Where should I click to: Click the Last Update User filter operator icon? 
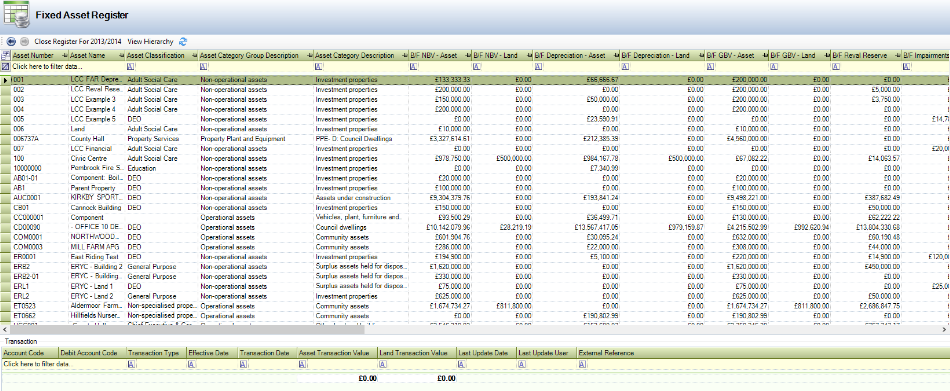(522, 364)
